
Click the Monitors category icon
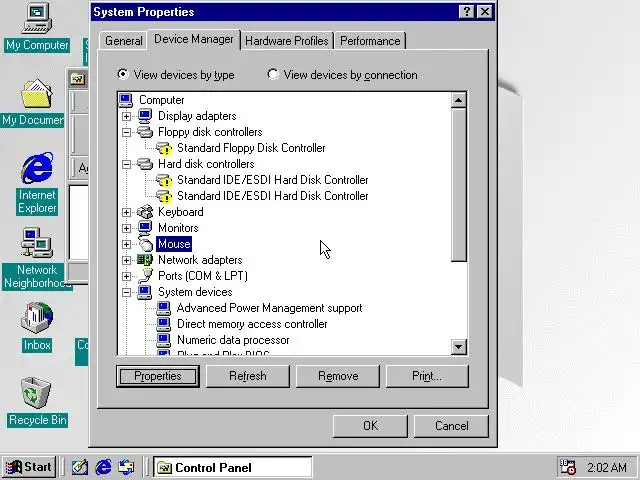point(145,228)
